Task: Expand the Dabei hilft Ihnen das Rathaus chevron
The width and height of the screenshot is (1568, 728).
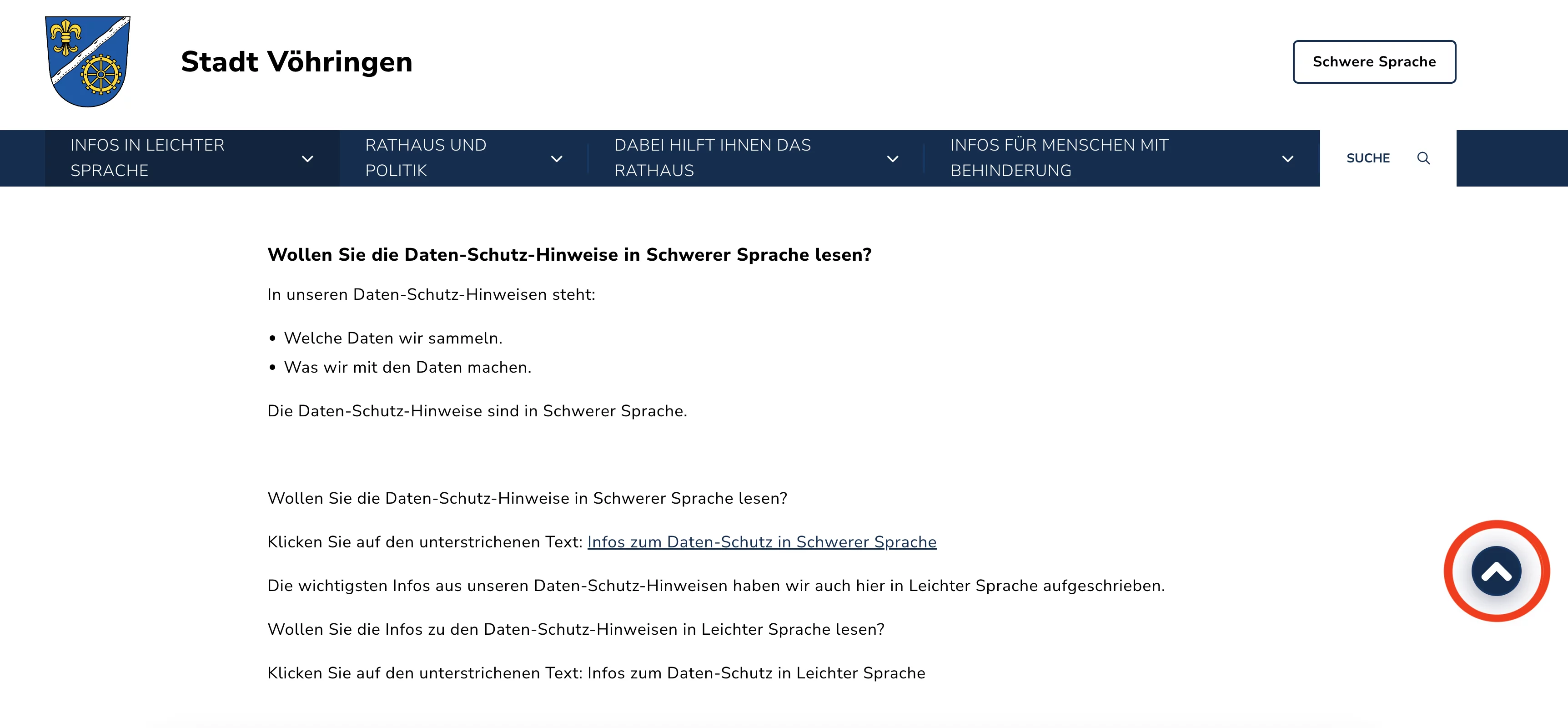Action: 892,159
